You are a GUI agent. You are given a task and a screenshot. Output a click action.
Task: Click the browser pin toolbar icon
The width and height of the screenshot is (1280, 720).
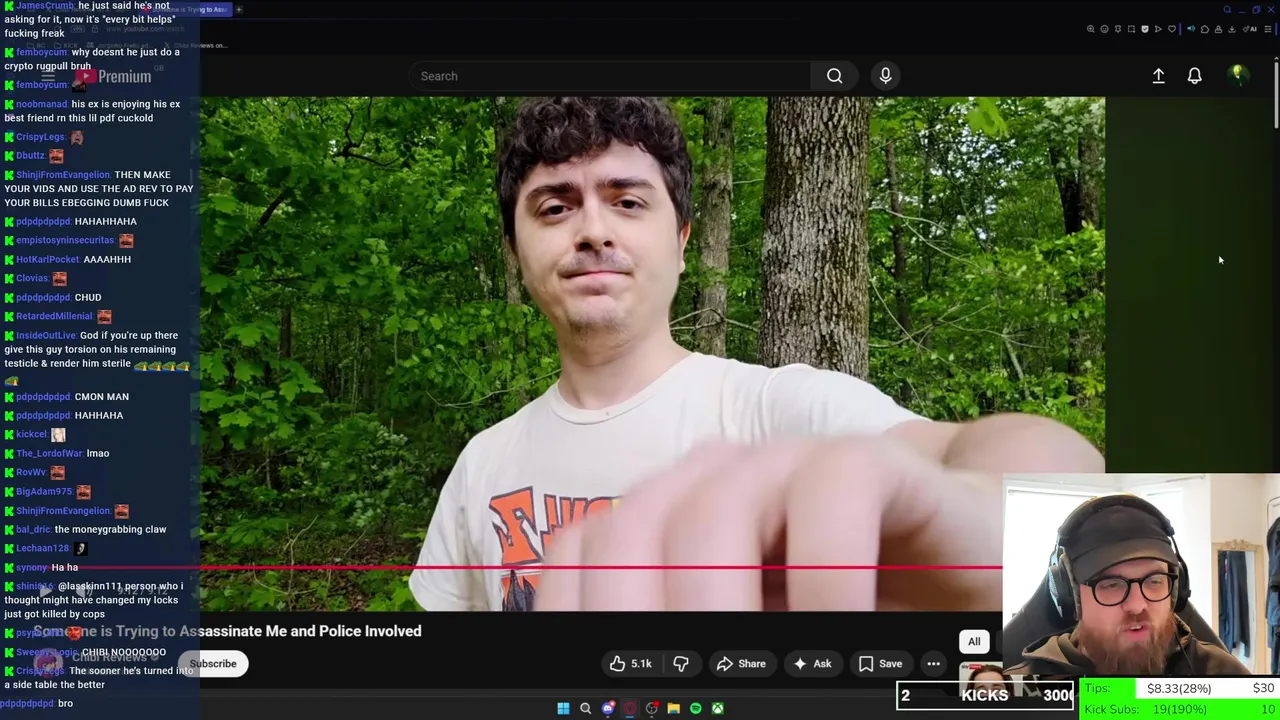click(x=1118, y=29)
